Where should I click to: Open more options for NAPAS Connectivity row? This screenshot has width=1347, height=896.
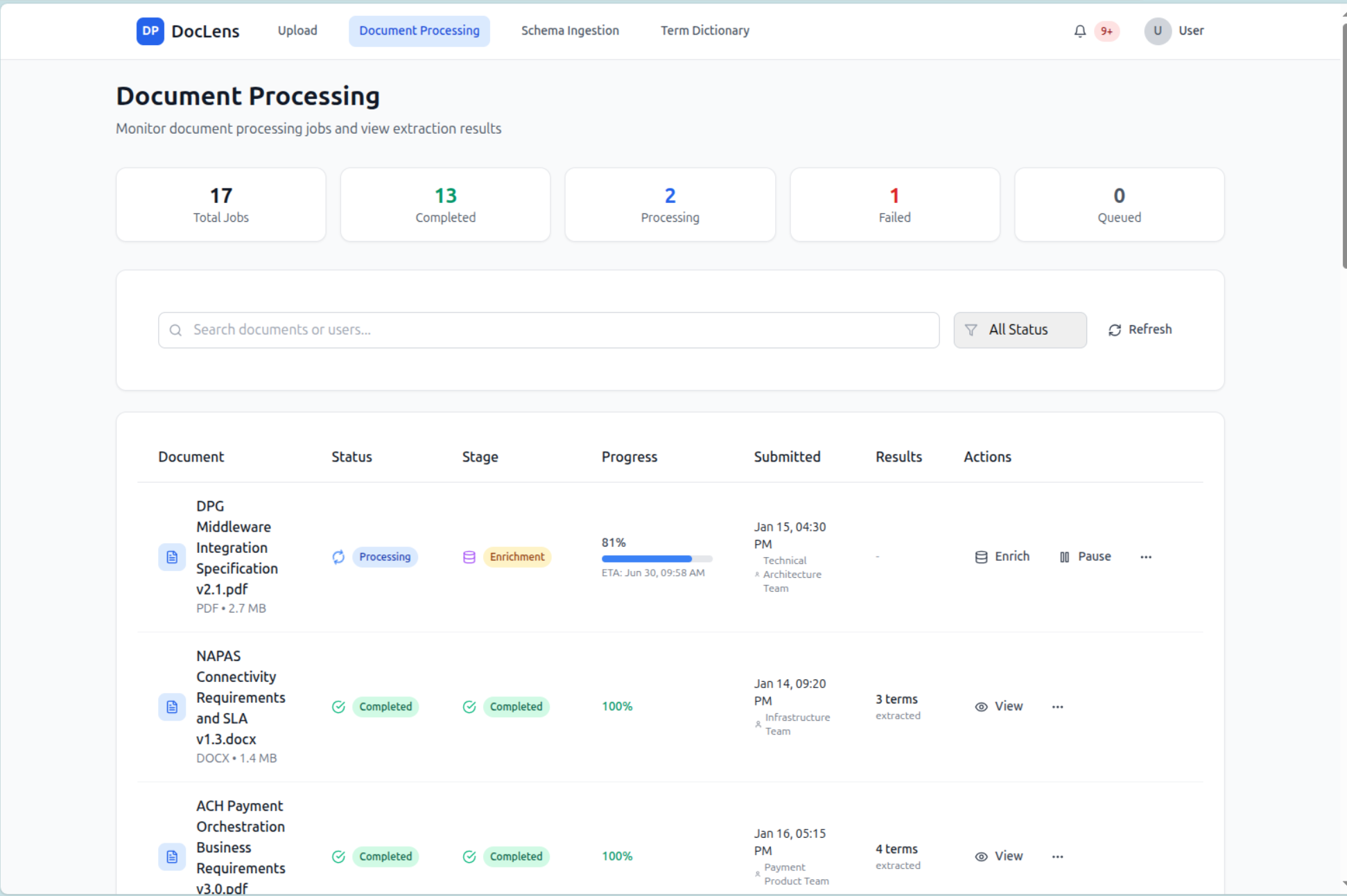tap(1057, 707)
